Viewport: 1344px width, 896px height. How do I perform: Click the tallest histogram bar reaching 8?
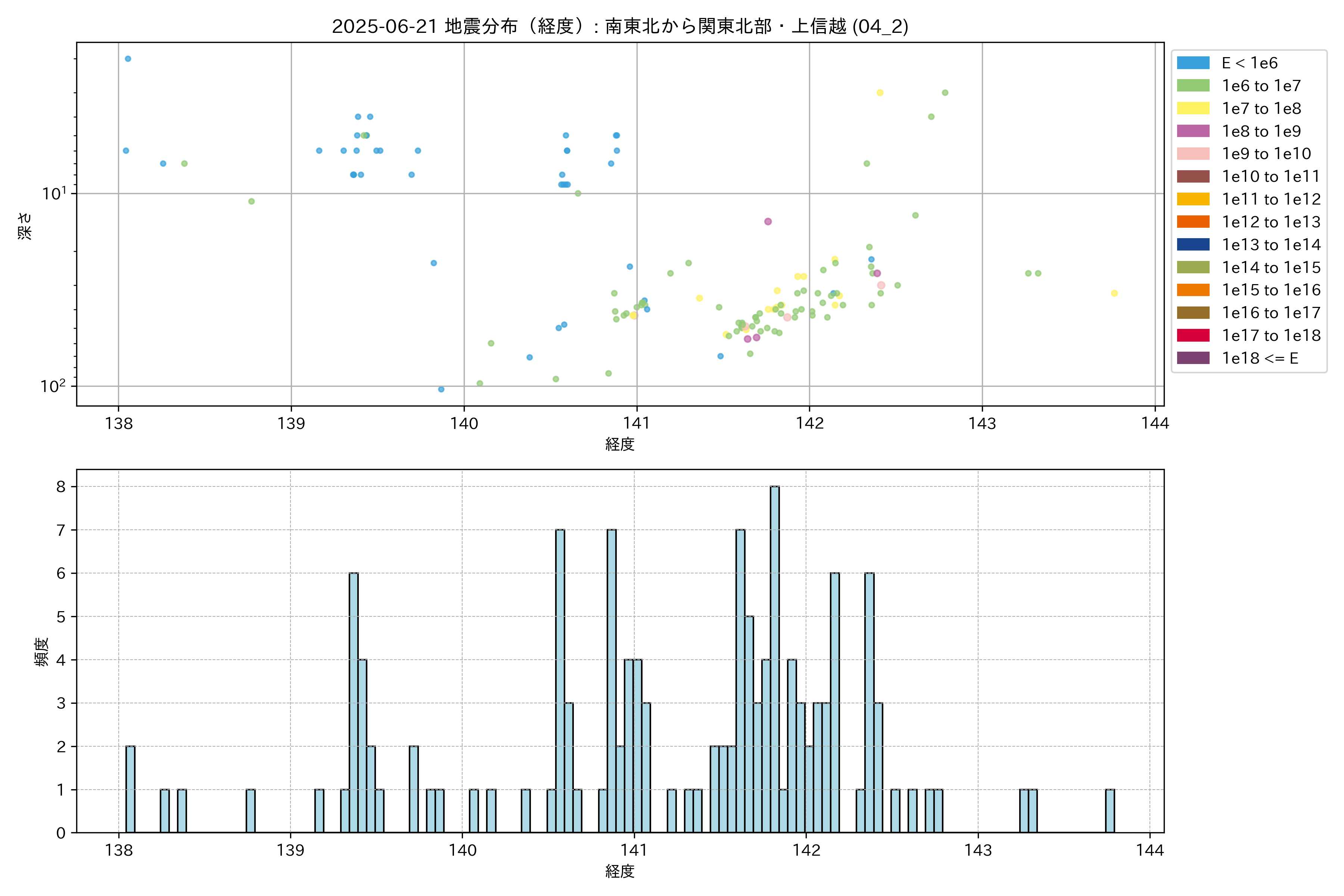coord(774,659)
